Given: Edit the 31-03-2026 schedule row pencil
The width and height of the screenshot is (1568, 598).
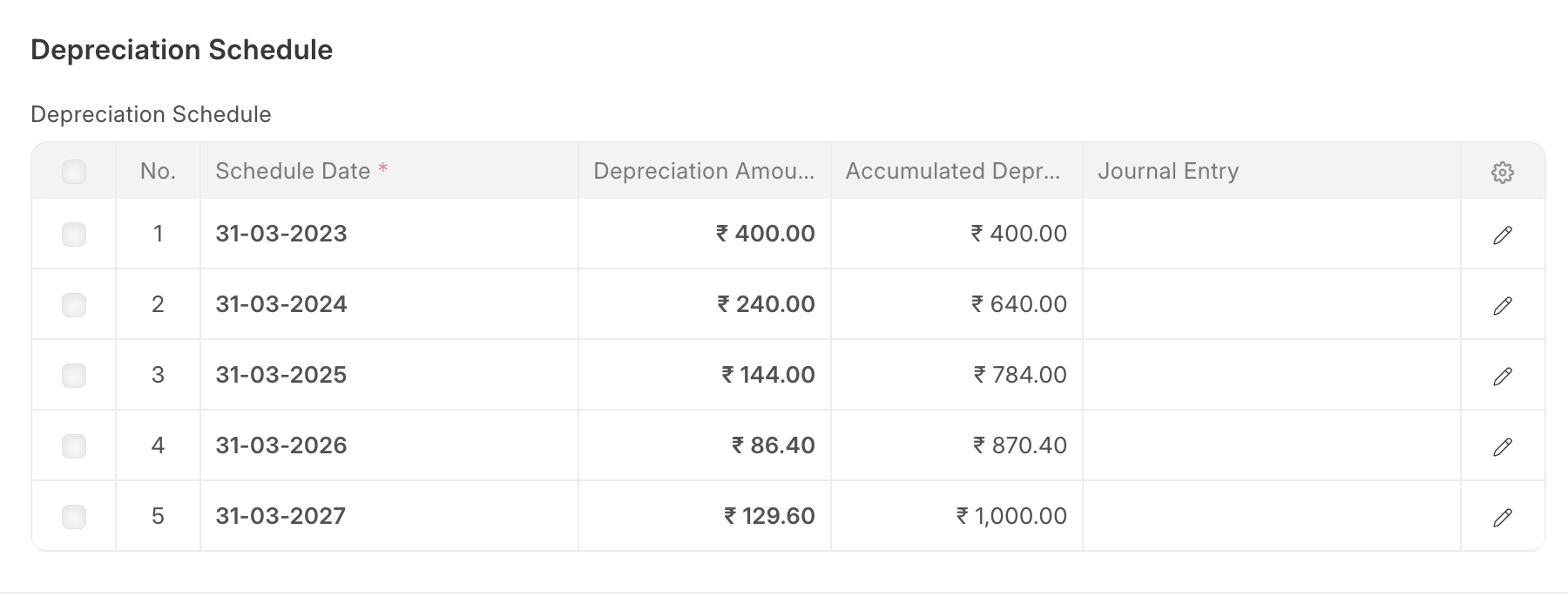Looking at the screenshot, I should pyautogui.click(x=1502, y=446).
